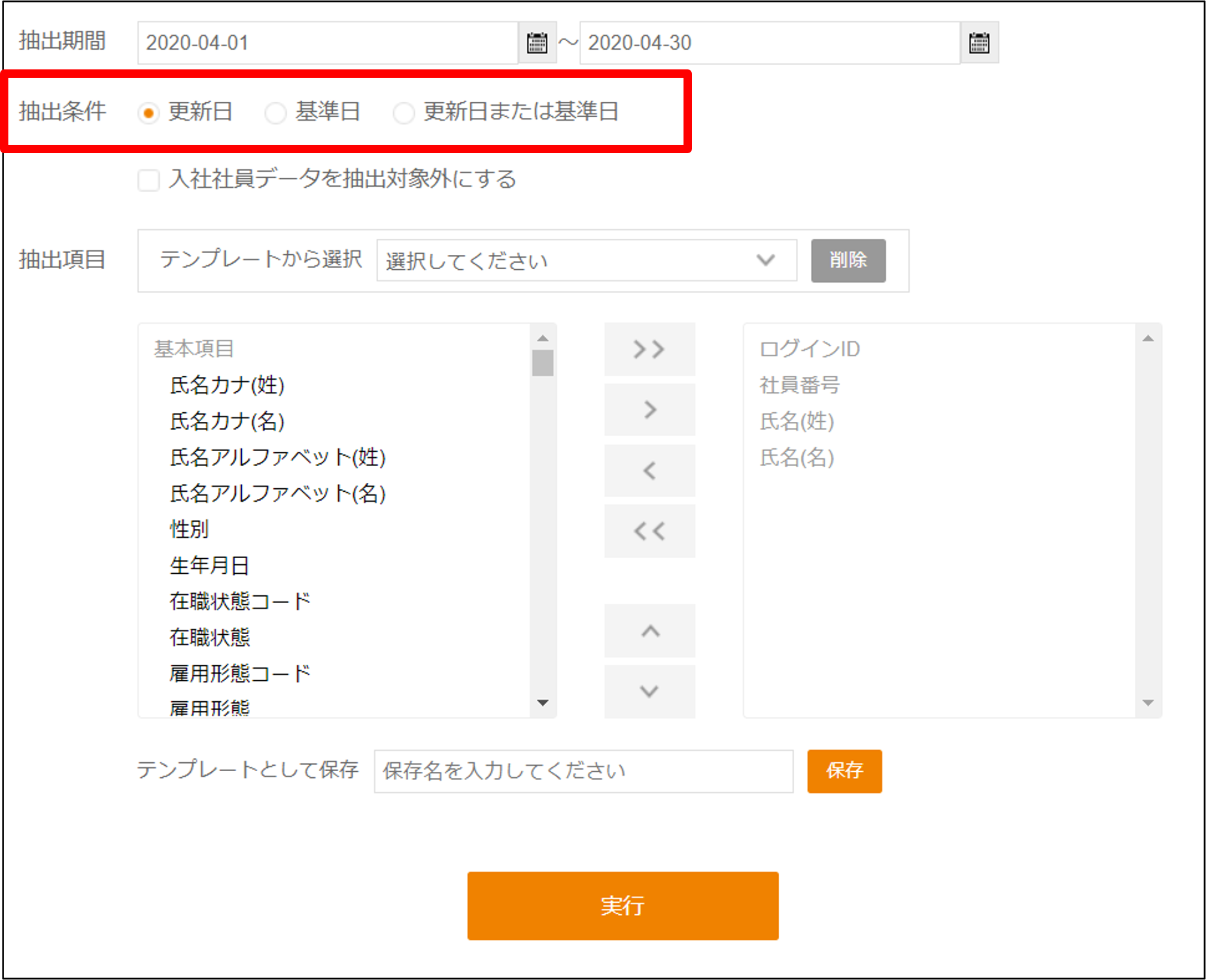Image resolution: width=1206 pixels, height=980 pixels.
Task: Open end date calendar picker icon
Action: pos(979,42)
